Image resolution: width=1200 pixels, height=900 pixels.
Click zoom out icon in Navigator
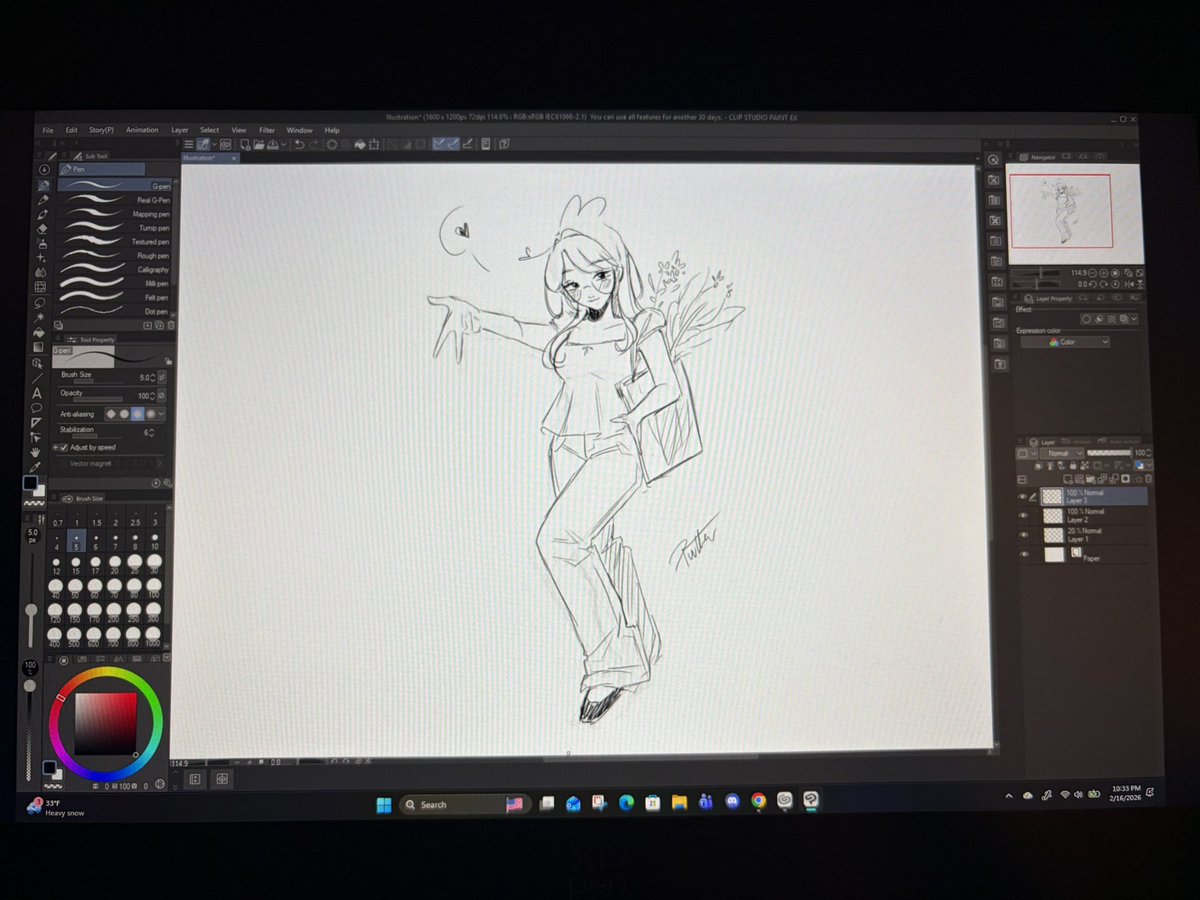(1092, 272)
